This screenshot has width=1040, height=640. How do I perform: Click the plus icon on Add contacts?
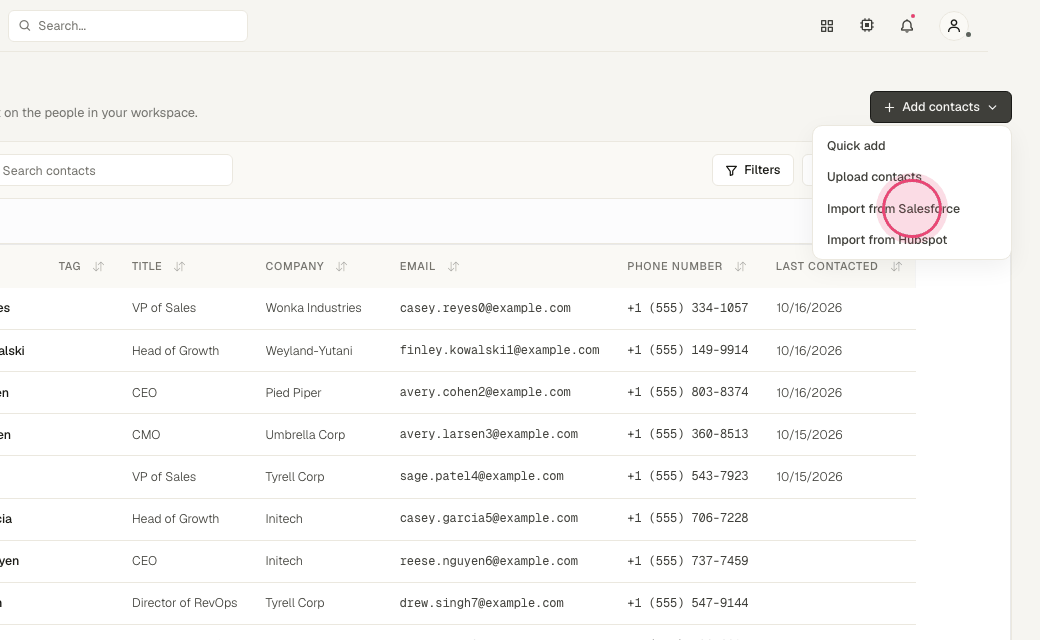[x=889, y=107]
